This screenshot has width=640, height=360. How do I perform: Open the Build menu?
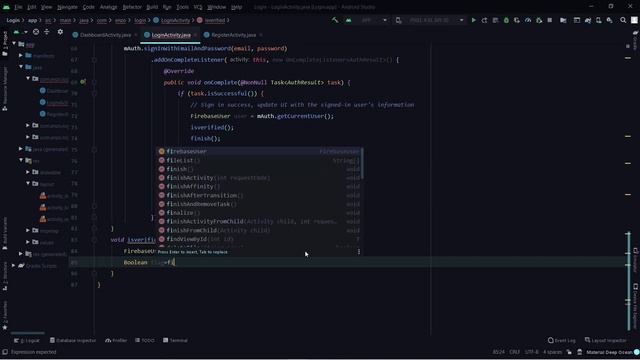pyautogui.click(x=152, y=7)
